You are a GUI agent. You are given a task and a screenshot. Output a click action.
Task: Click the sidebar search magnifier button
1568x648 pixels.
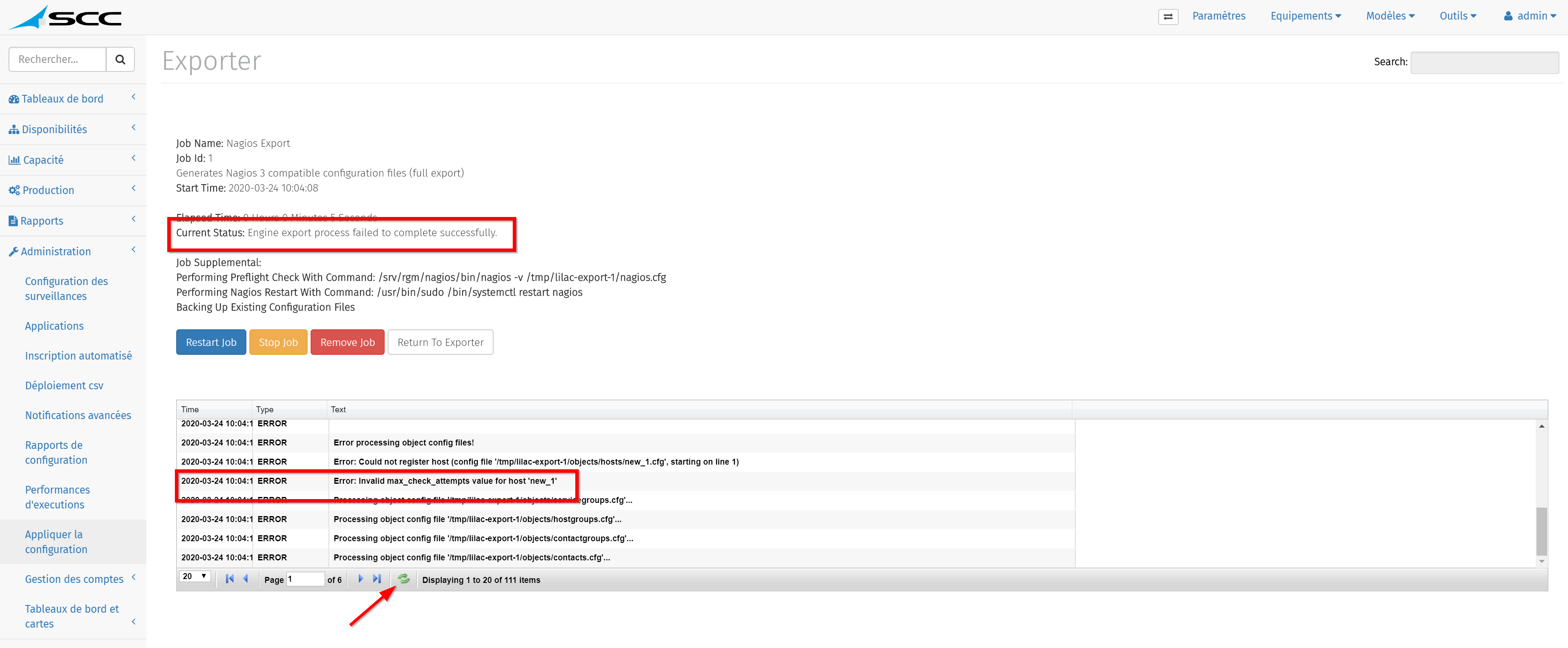pos(120,60)
